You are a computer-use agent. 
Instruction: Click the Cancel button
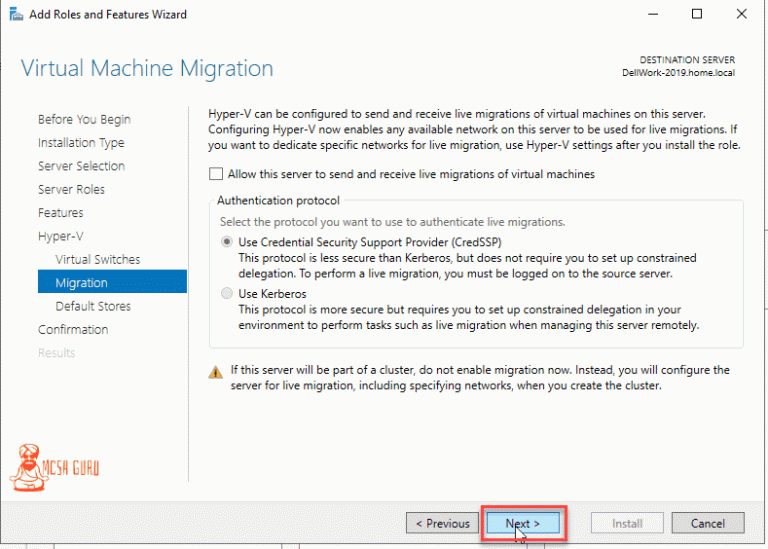pyautogui.click(x=708, y=524)
